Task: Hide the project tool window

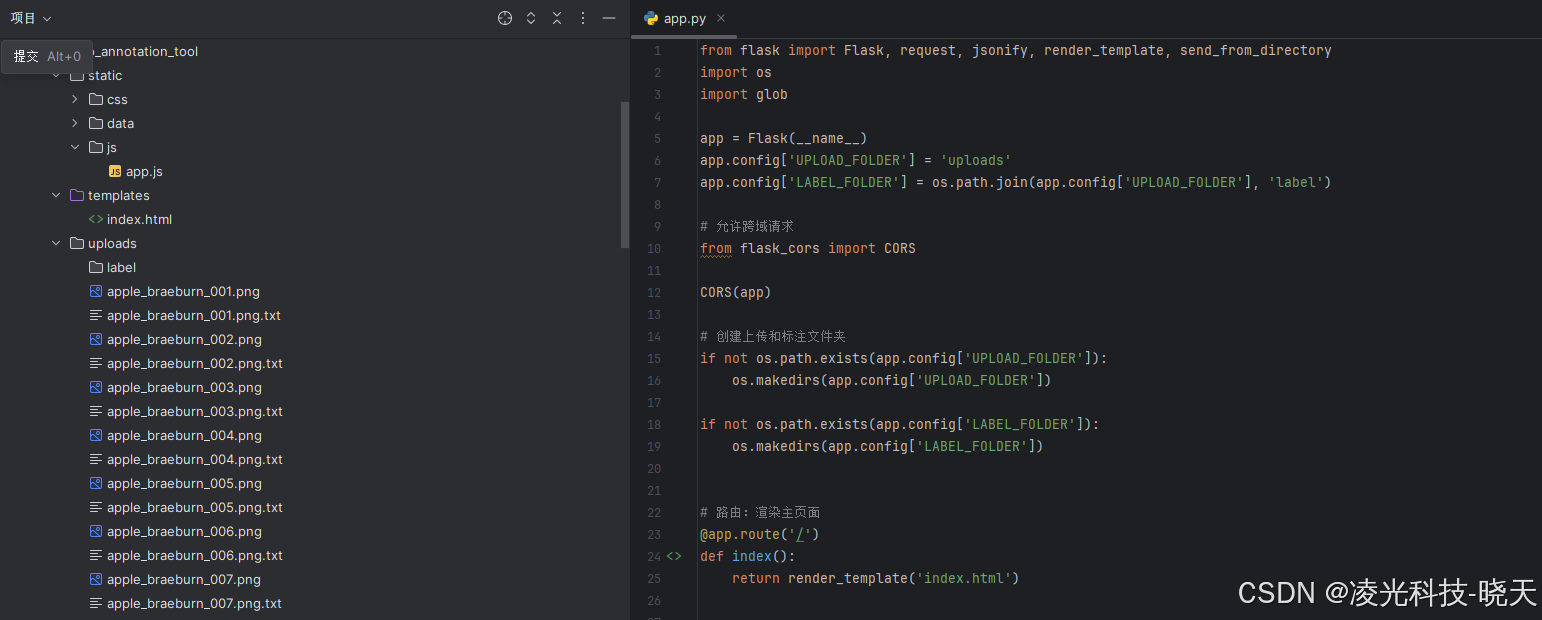Action: coord(609,17)
